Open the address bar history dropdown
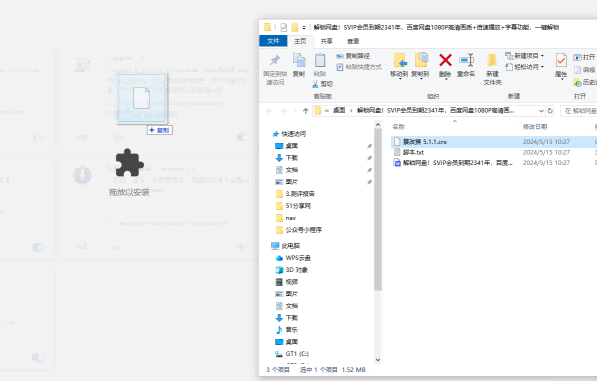The height and width of the screenshot is (381, 597). tap(541, 111)
